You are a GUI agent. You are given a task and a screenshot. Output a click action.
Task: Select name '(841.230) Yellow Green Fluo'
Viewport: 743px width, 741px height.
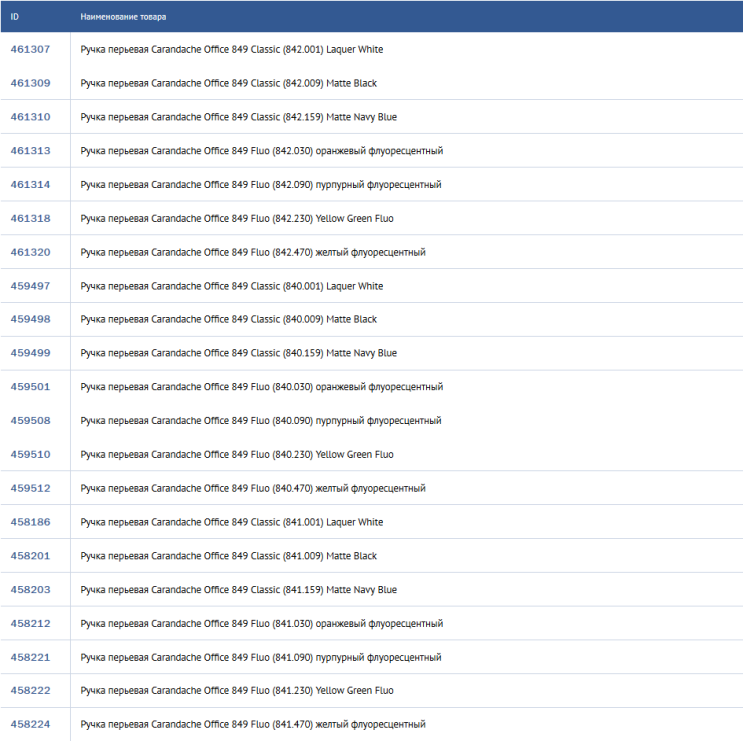click(x=333, y=690)
